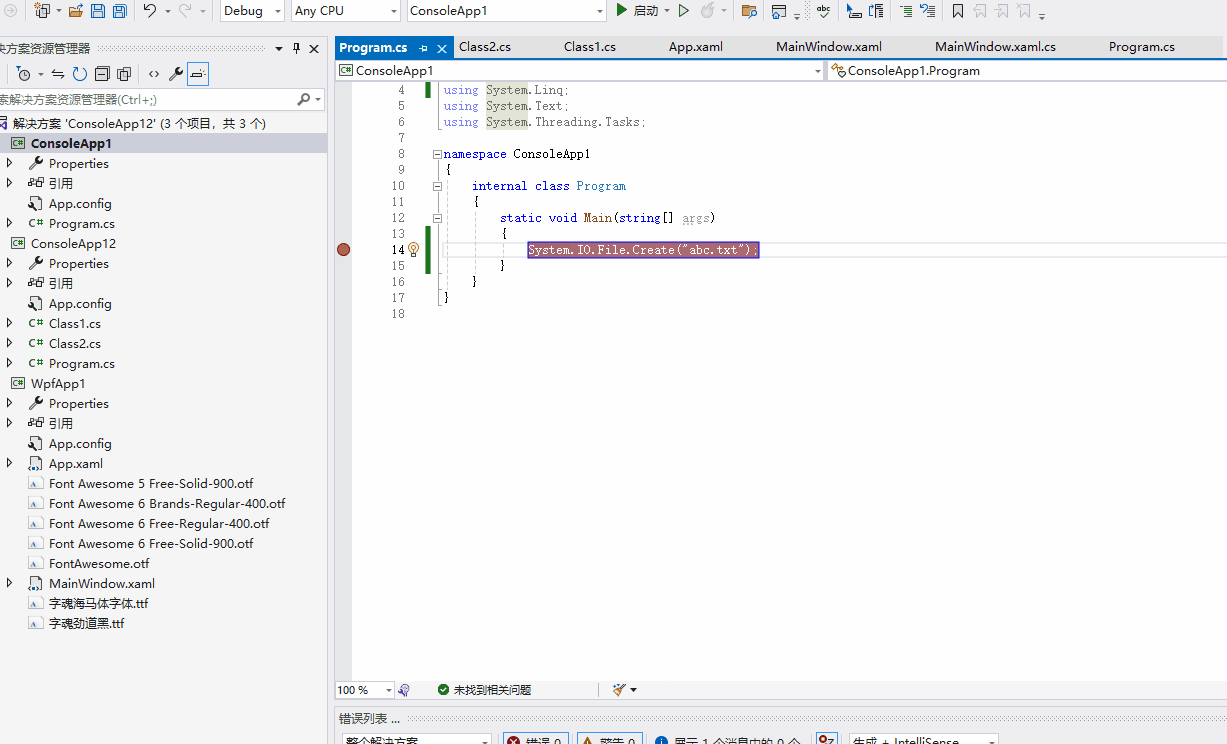Click the View Code angle-brackets icon
This screenshot has height=744, width=1227.
pos(154,74)
